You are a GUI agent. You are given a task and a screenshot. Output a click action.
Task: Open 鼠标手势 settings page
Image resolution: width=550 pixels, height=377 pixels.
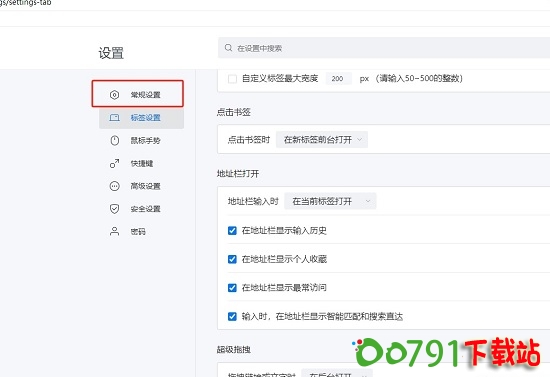coord(141,141)
